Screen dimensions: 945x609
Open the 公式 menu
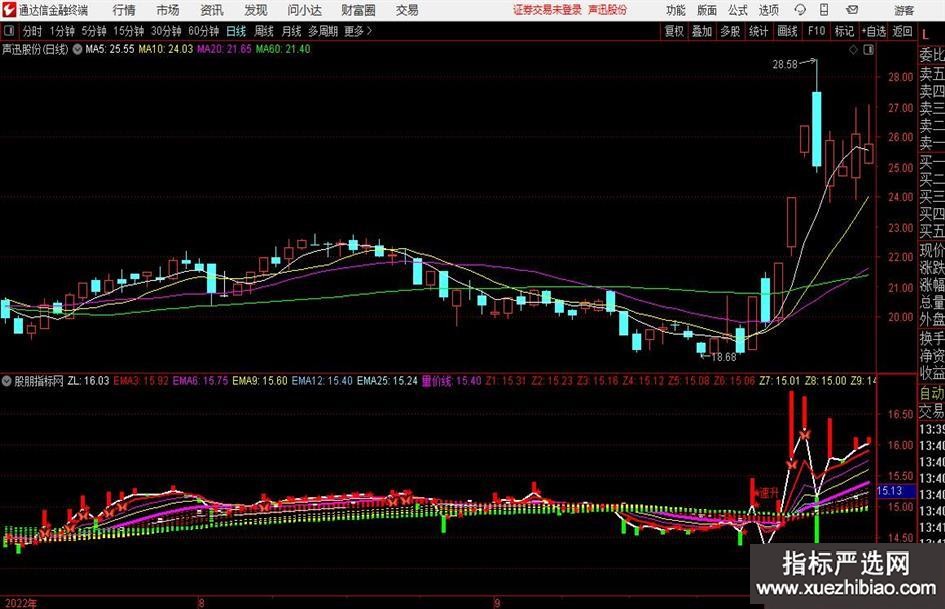pyautogui.click(x=737, y=10)
